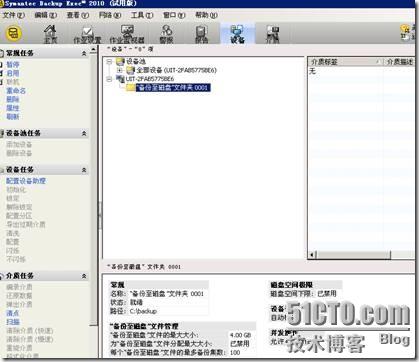The width and height of the screenshot is (419, 362).
Task: Open the 编辑(E) menu
Action: tap(45, 15)
